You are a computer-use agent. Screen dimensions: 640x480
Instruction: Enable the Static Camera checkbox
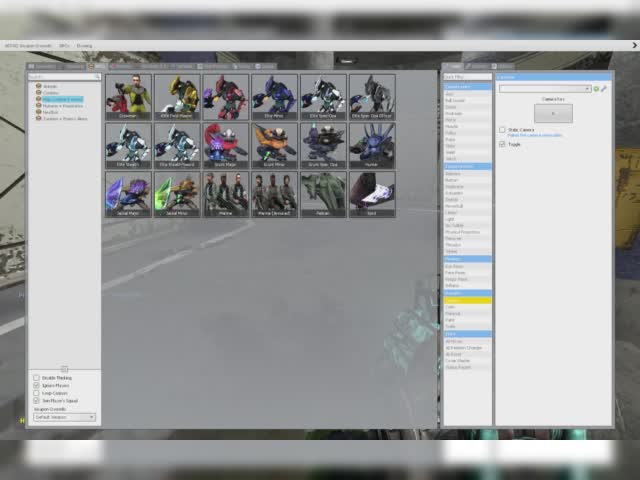click(502, 130)
